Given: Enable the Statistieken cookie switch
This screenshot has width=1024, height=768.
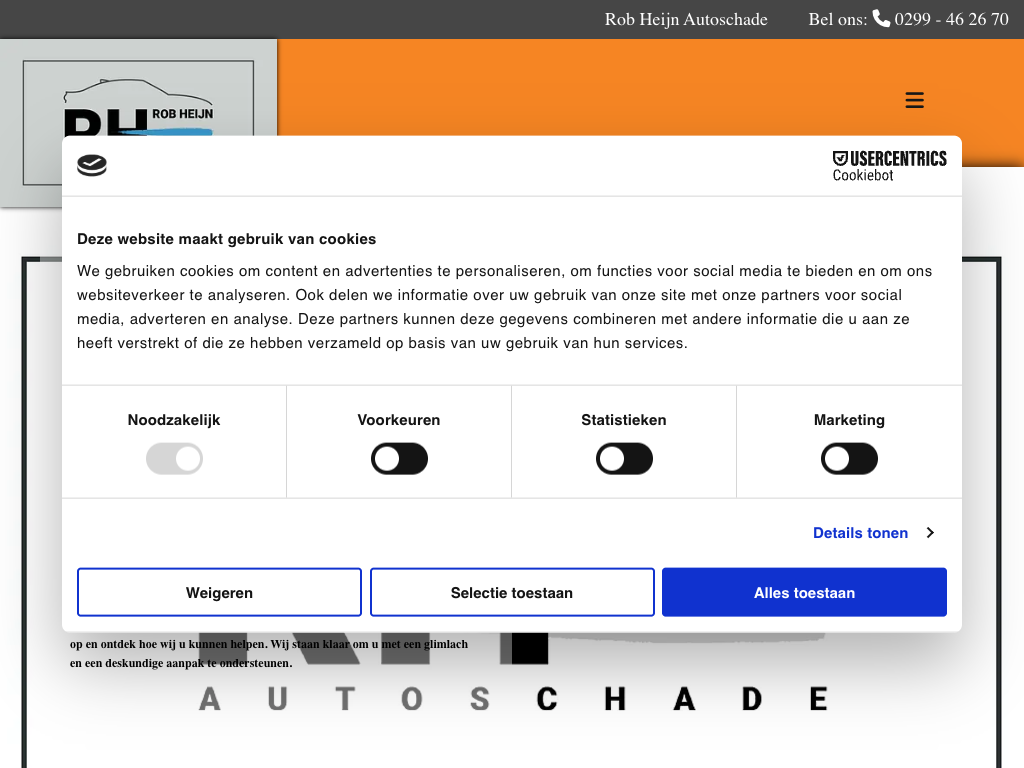Looking at the screenshot, I should pyautogui.click(x=624, y=460).
